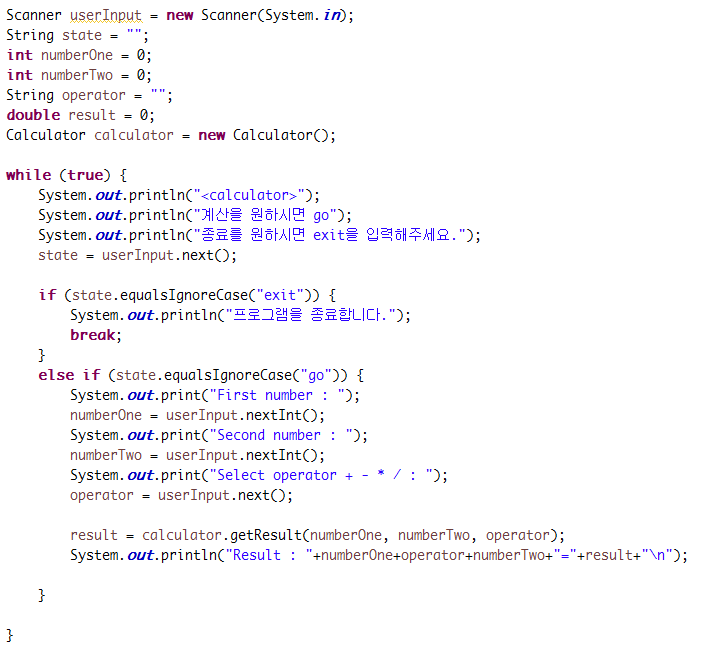Click the 'else if' equalsIgnoreCase("go") line
The height and width of the screenshot is (649, 706).
[x=201, y=375]
